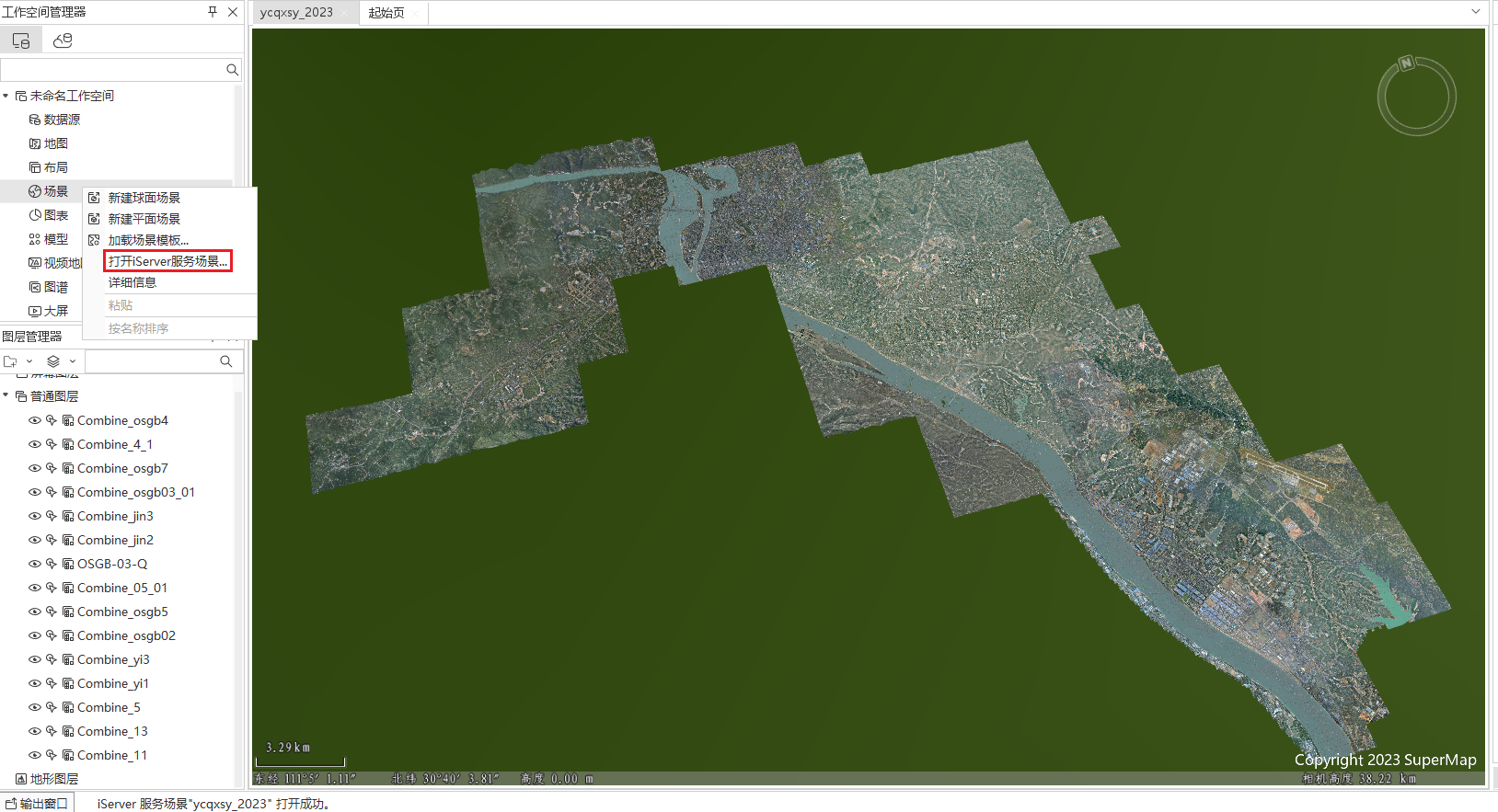
Task: Hide the Combine_osgb4 layer
Action: (x=35, y=420)
